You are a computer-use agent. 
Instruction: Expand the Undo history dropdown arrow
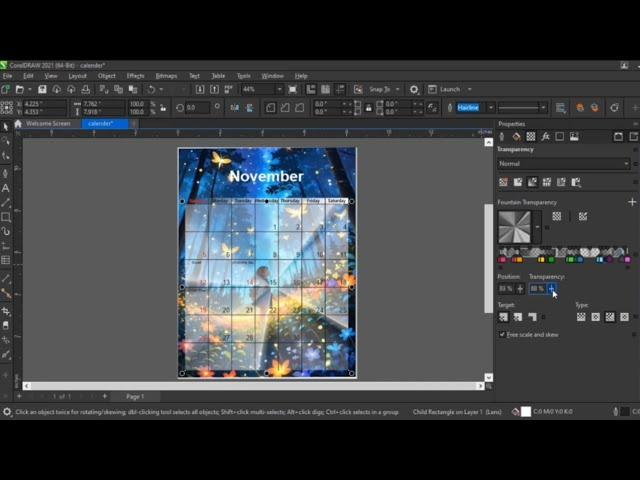click(161, 89)
